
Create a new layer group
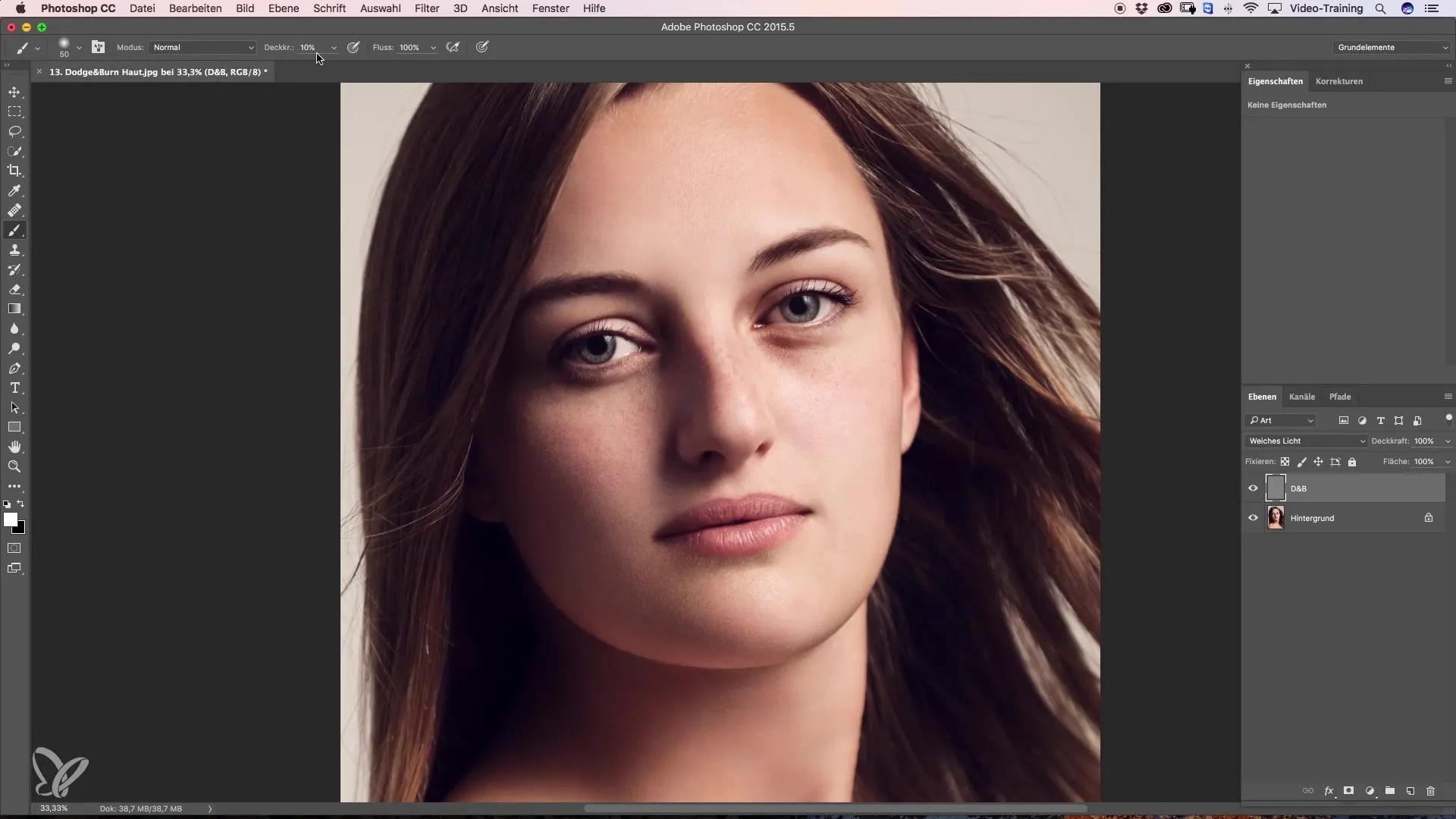coord(1390,791)
